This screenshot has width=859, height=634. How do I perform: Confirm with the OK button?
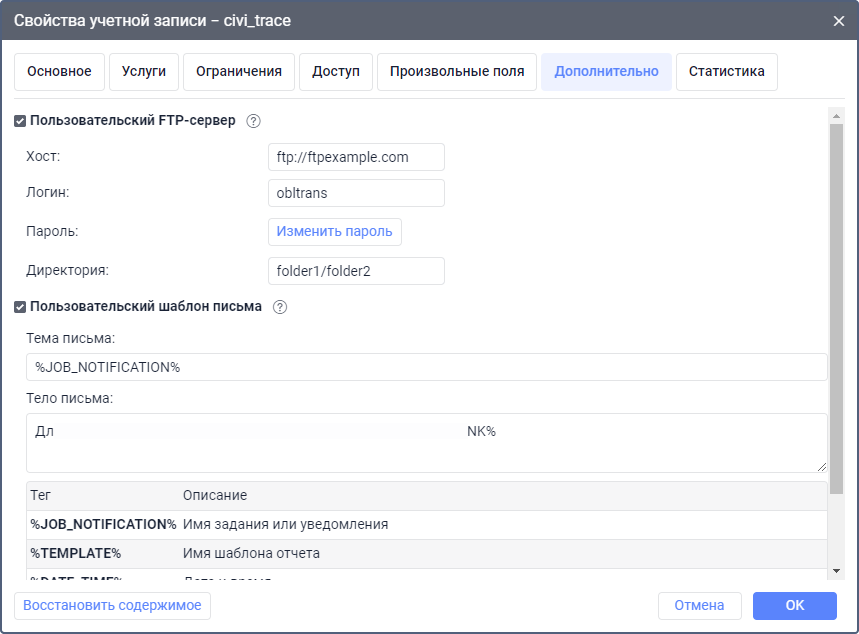tap(795, 606)
